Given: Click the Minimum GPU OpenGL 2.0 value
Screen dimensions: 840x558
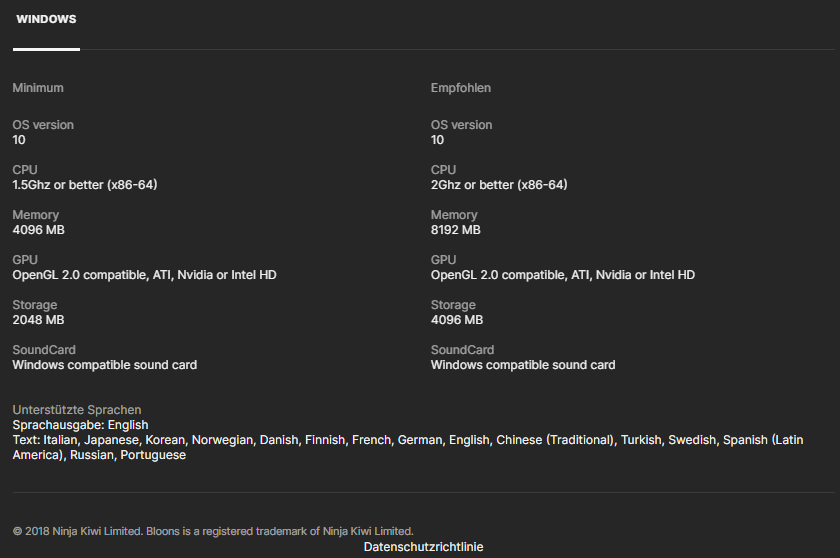Looking at the screenshot, I should [144, 275].
